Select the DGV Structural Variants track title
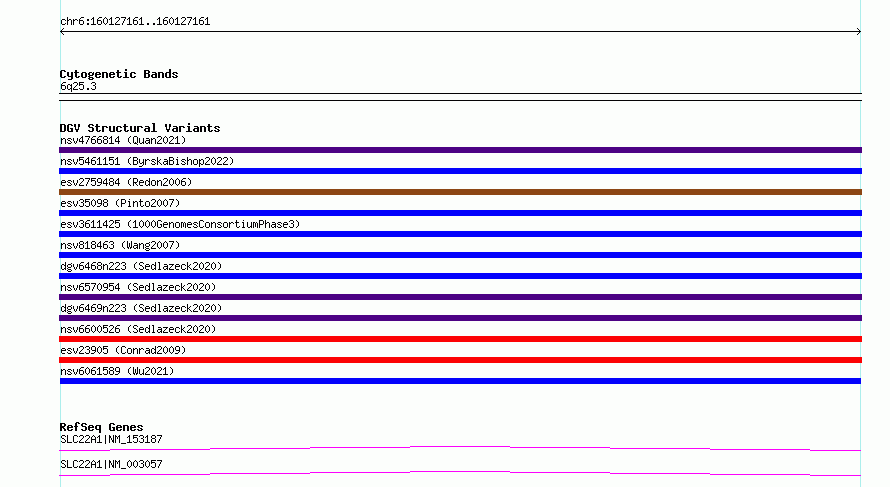Screen dimensions: 890x487 (140, 128)
